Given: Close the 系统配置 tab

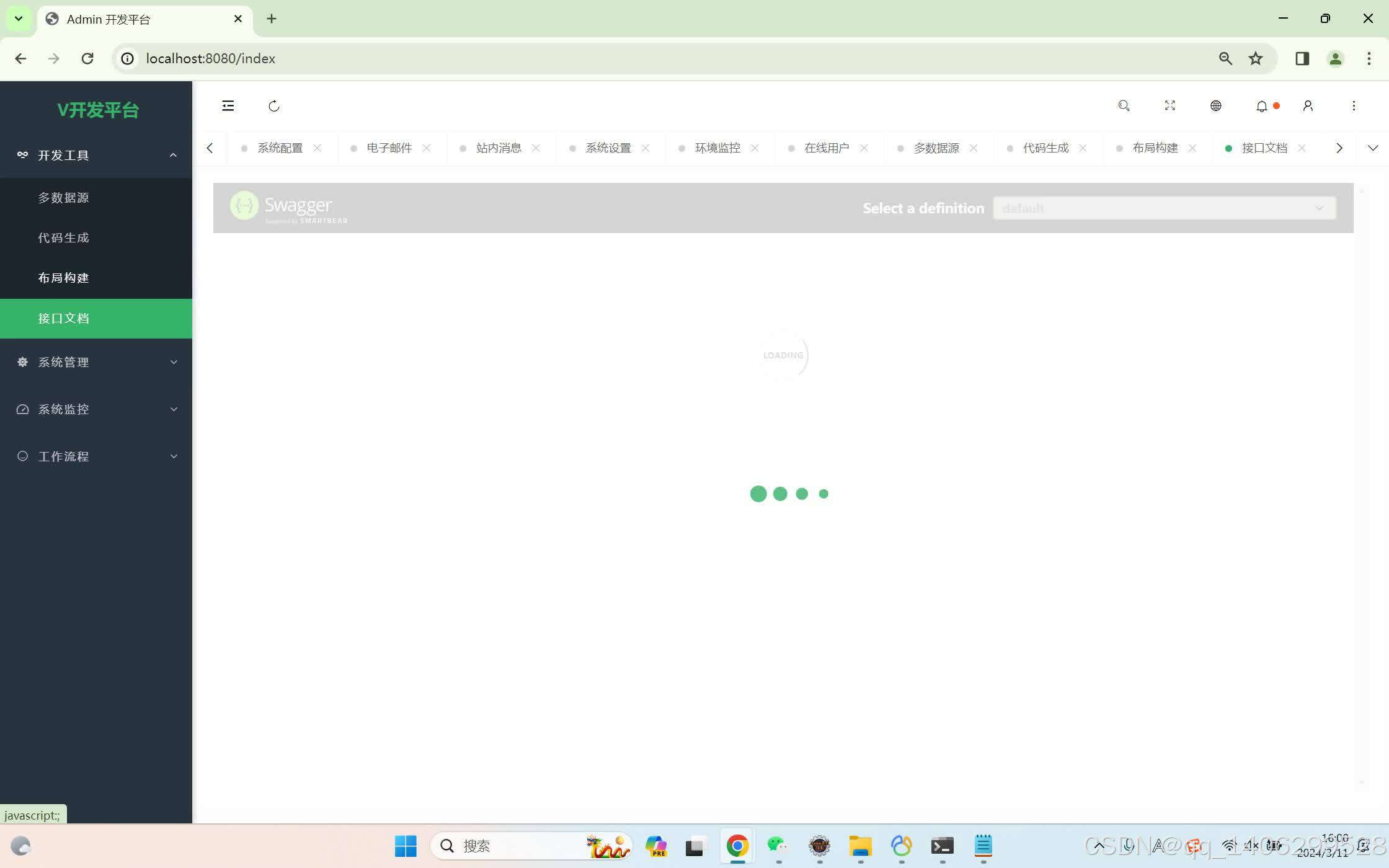Looking at the screenshot, I should [x=317, y=148].
